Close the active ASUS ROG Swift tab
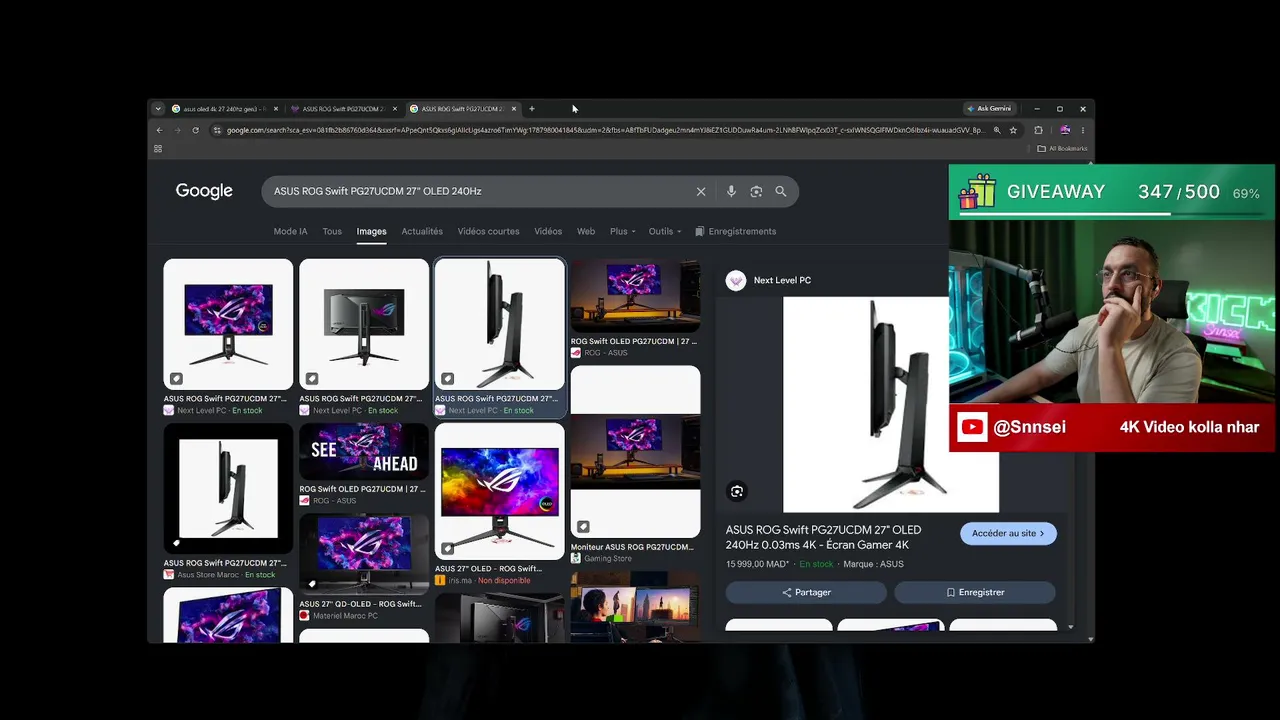The image size is (1280, 720). (515, 109)
